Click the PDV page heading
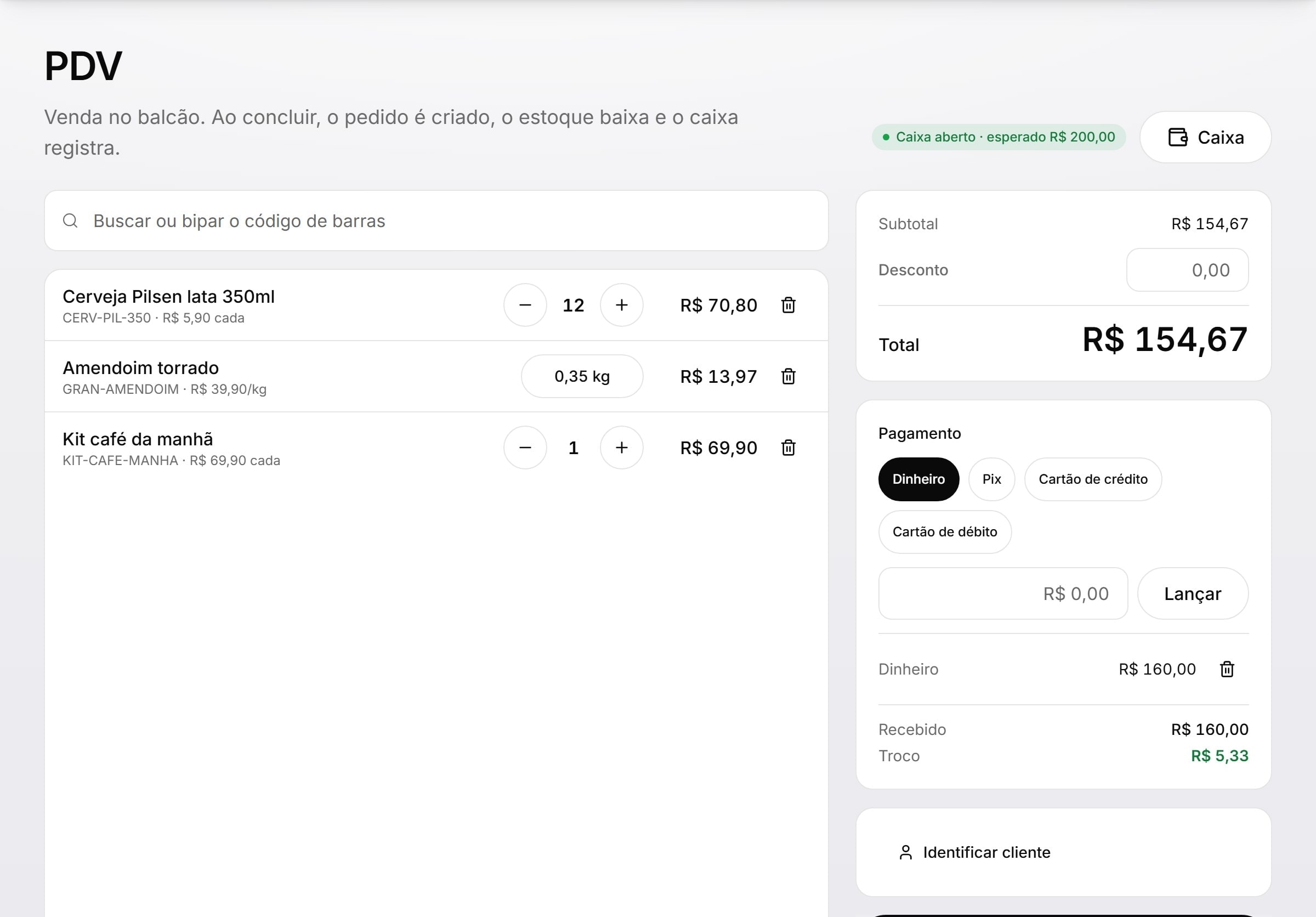This screenshot has width=1316, height=917. [83, 66]
